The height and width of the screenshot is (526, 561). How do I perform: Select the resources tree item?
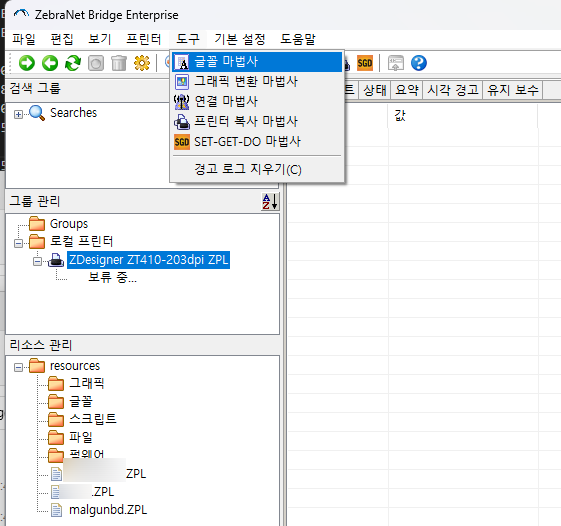(x=75, y=366)
